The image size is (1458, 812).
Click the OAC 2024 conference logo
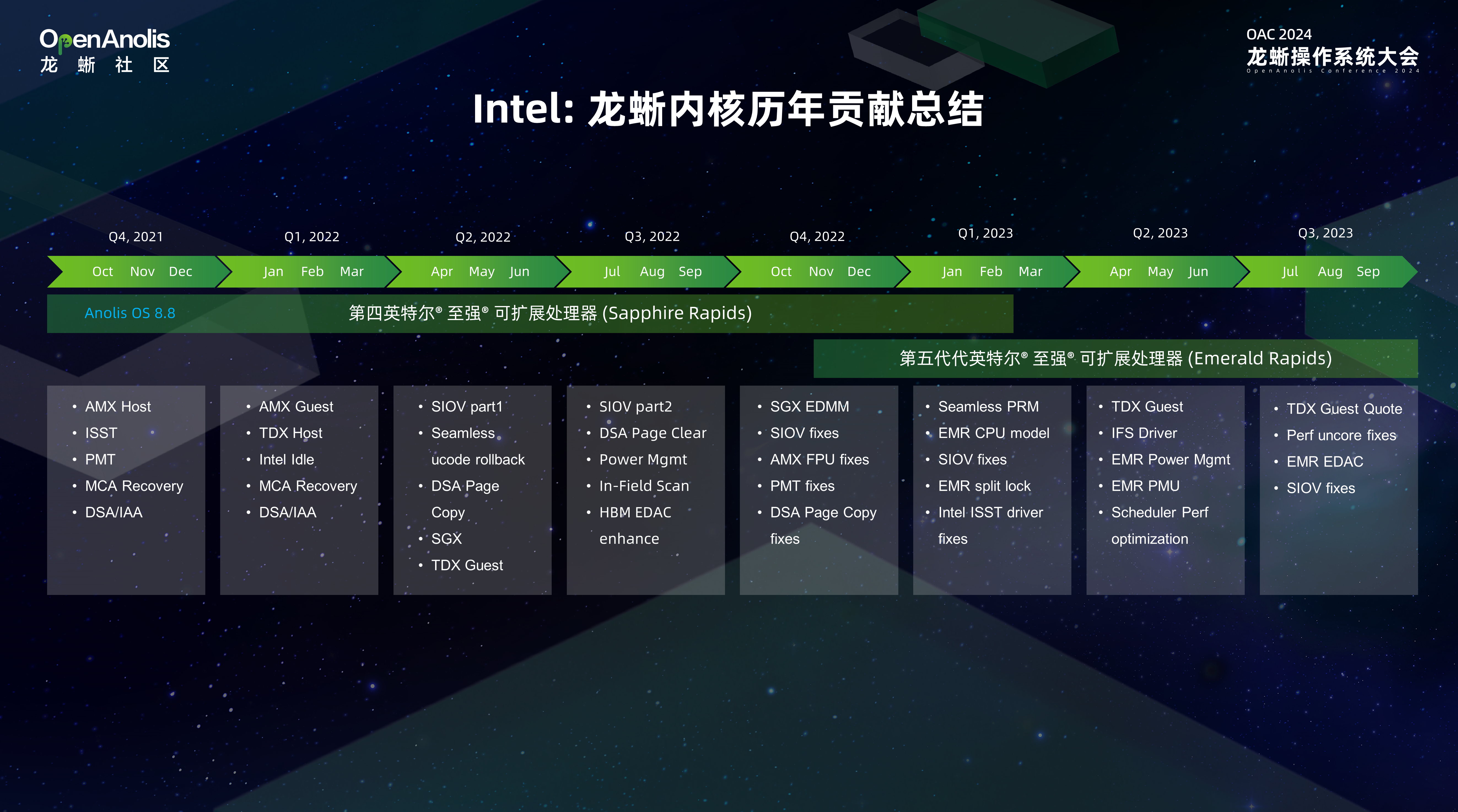(1332, 50)
